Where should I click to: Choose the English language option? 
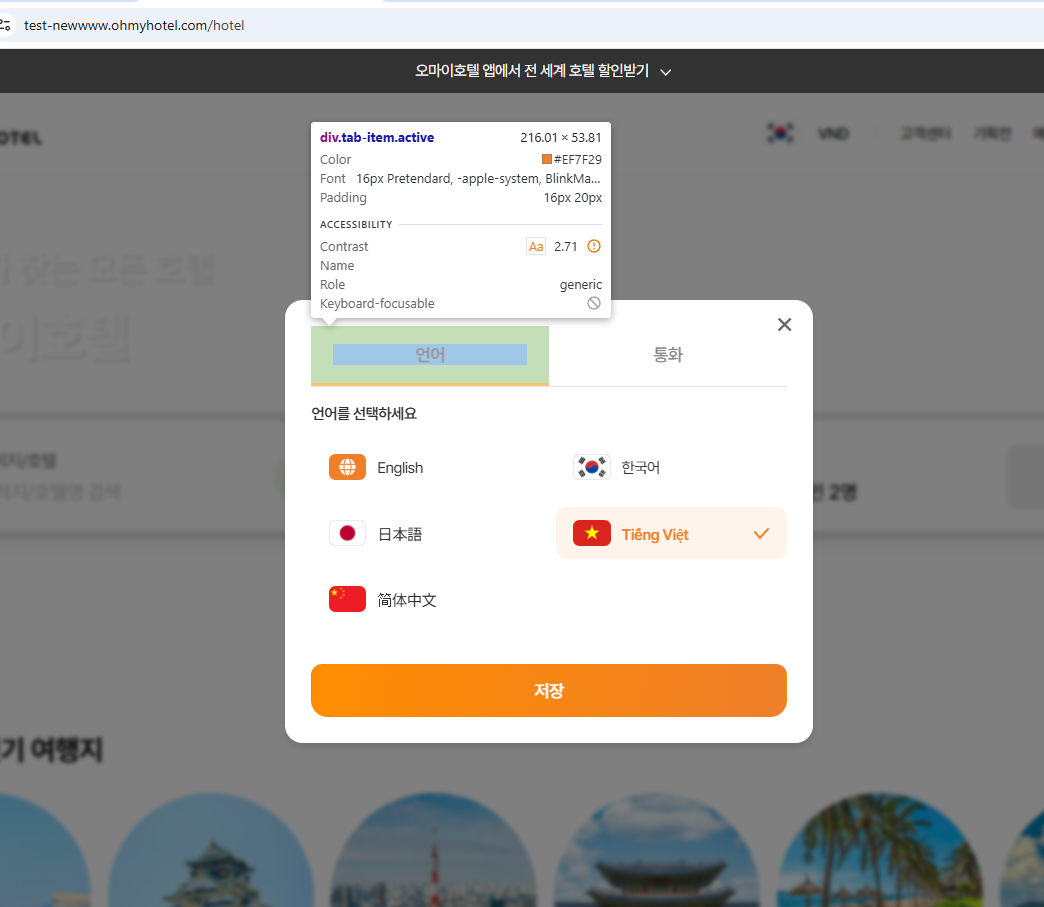(x=432, y=467)
